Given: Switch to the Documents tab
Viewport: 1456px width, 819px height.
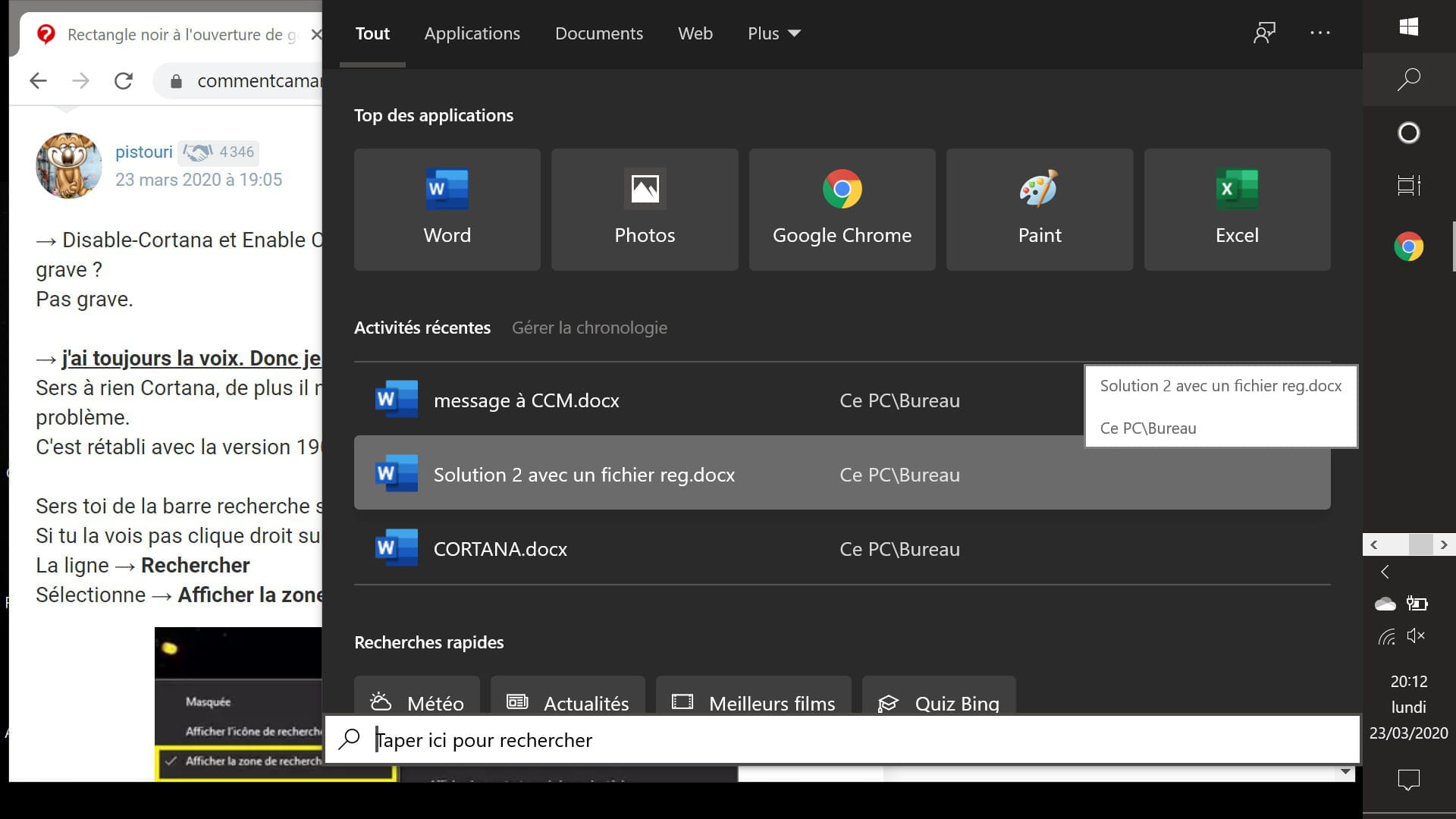Looking at the screenshot, I should coord(598,33).
